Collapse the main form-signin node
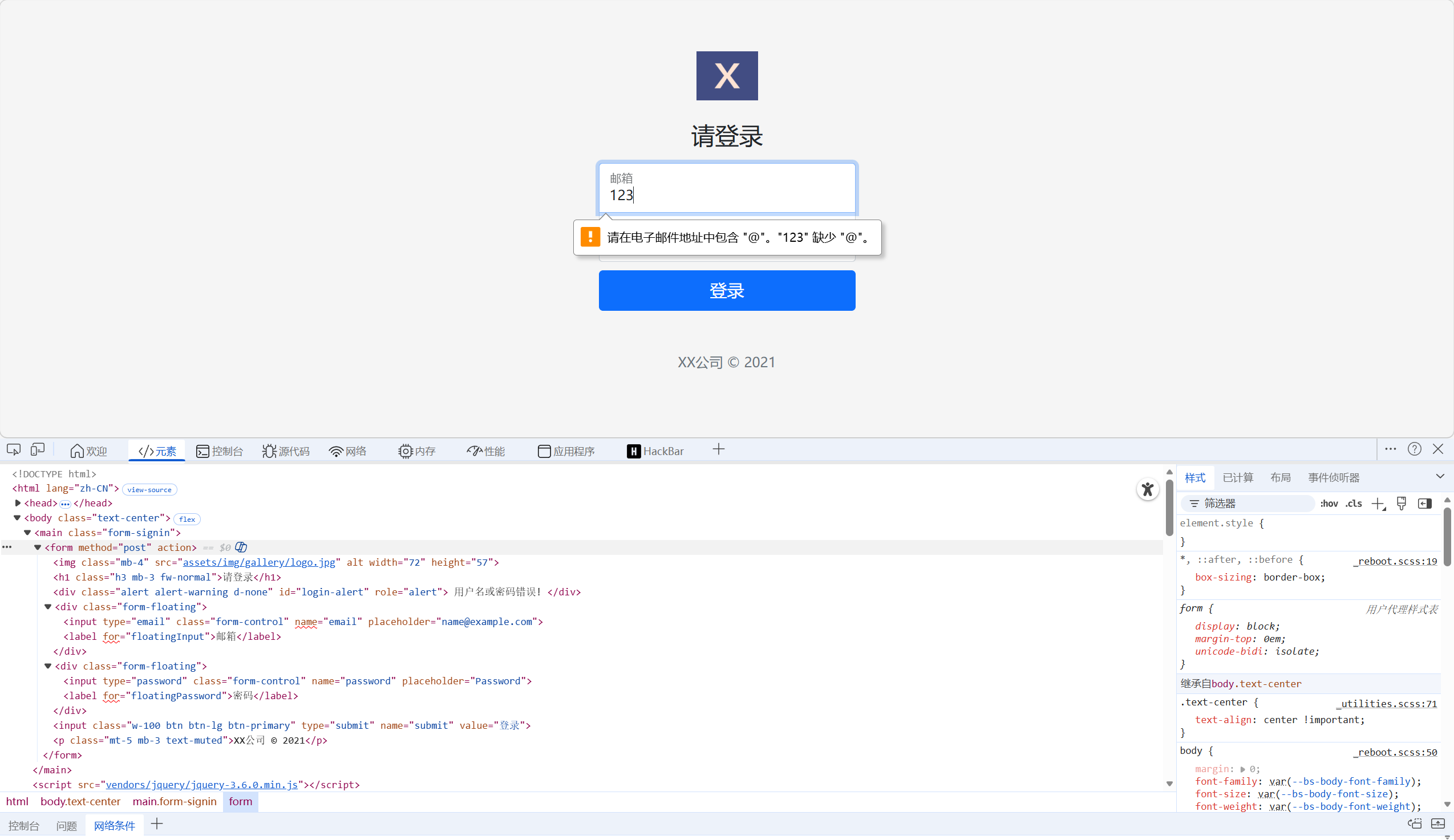 pyautogui.click(x=27, y=533)
